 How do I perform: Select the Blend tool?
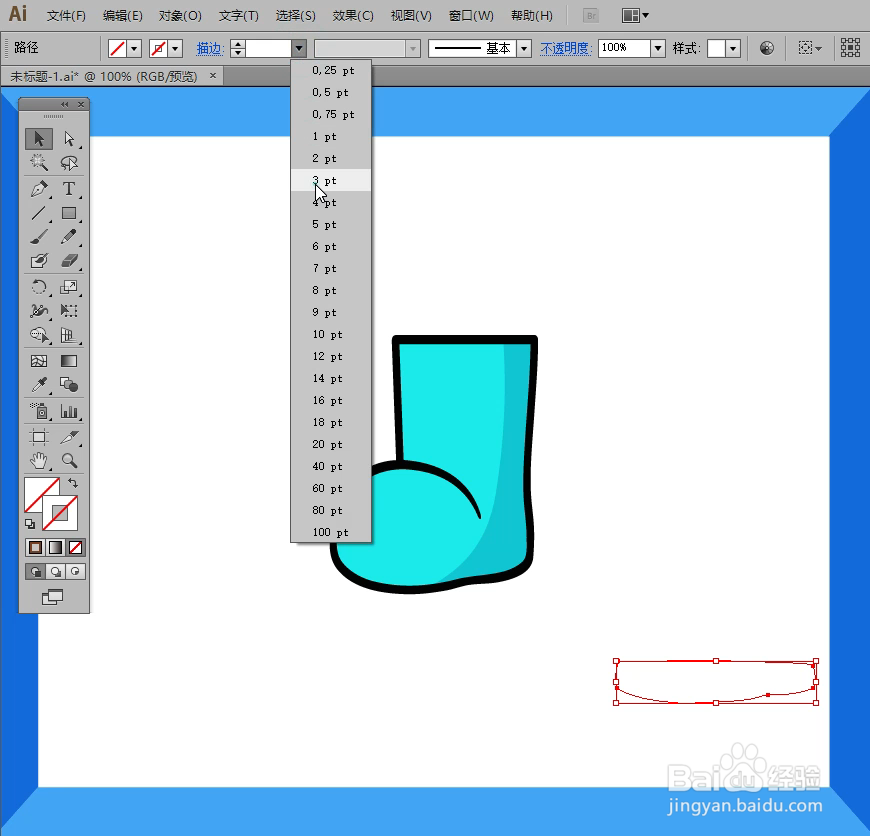[69, 384]
